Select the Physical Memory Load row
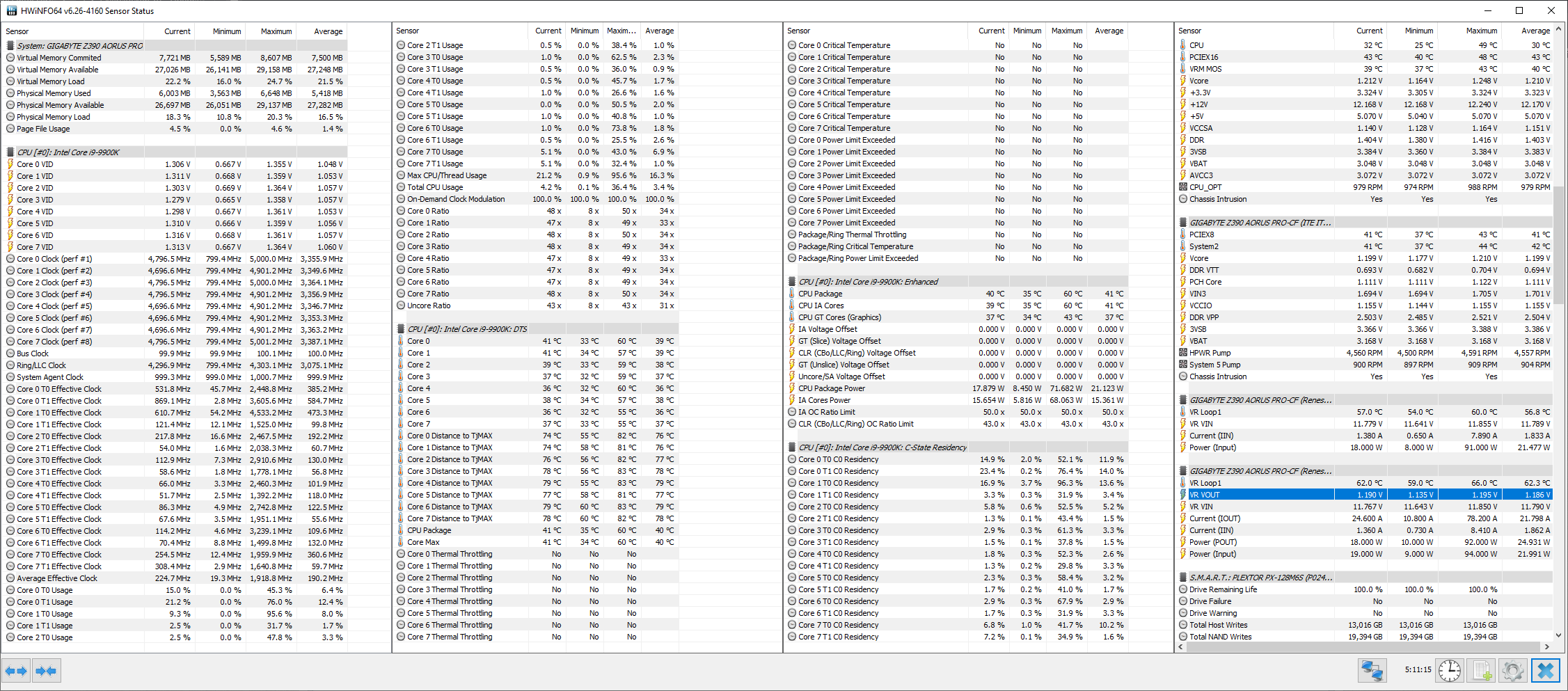 (x=175, y=117)
